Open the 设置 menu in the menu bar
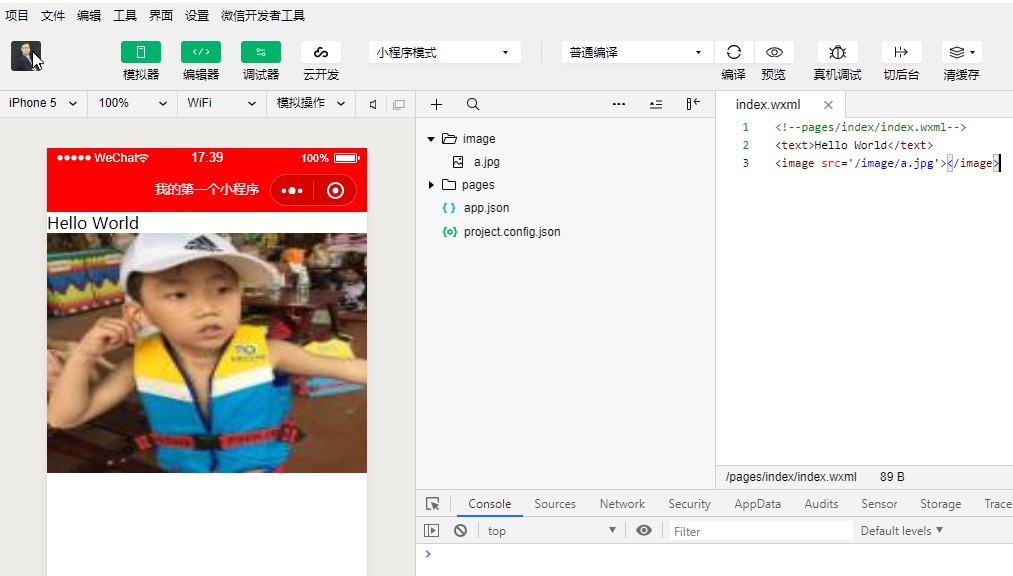The height and width of the screenshot is (576, 1013). (x=197, y=16)
